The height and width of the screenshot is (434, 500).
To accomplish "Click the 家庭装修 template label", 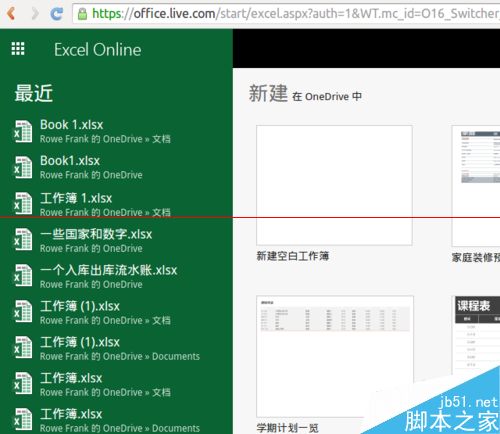I will tap(476, 257).
